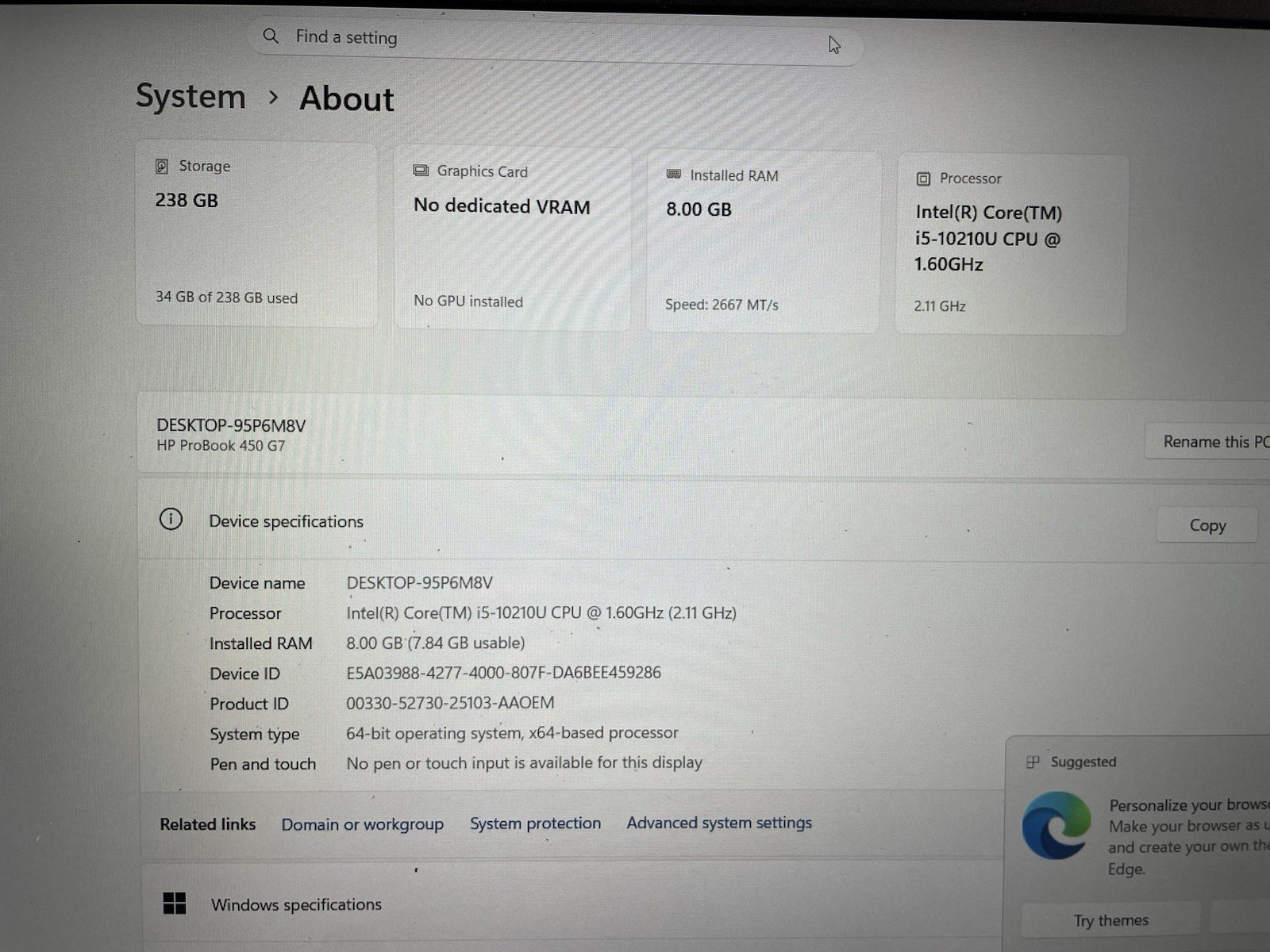Click the Suggested panel icon
Image resolution: width=1270 pixels, height=952 pixels.
point(1033,762)
